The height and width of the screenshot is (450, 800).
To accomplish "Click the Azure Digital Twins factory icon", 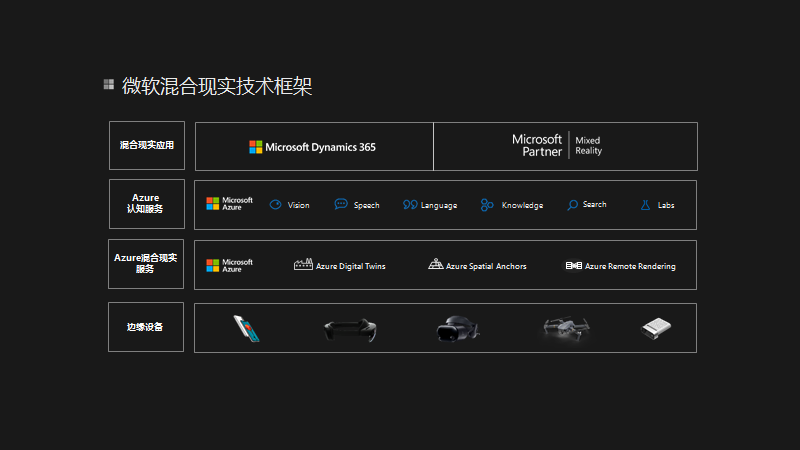I will coord(303,264).
